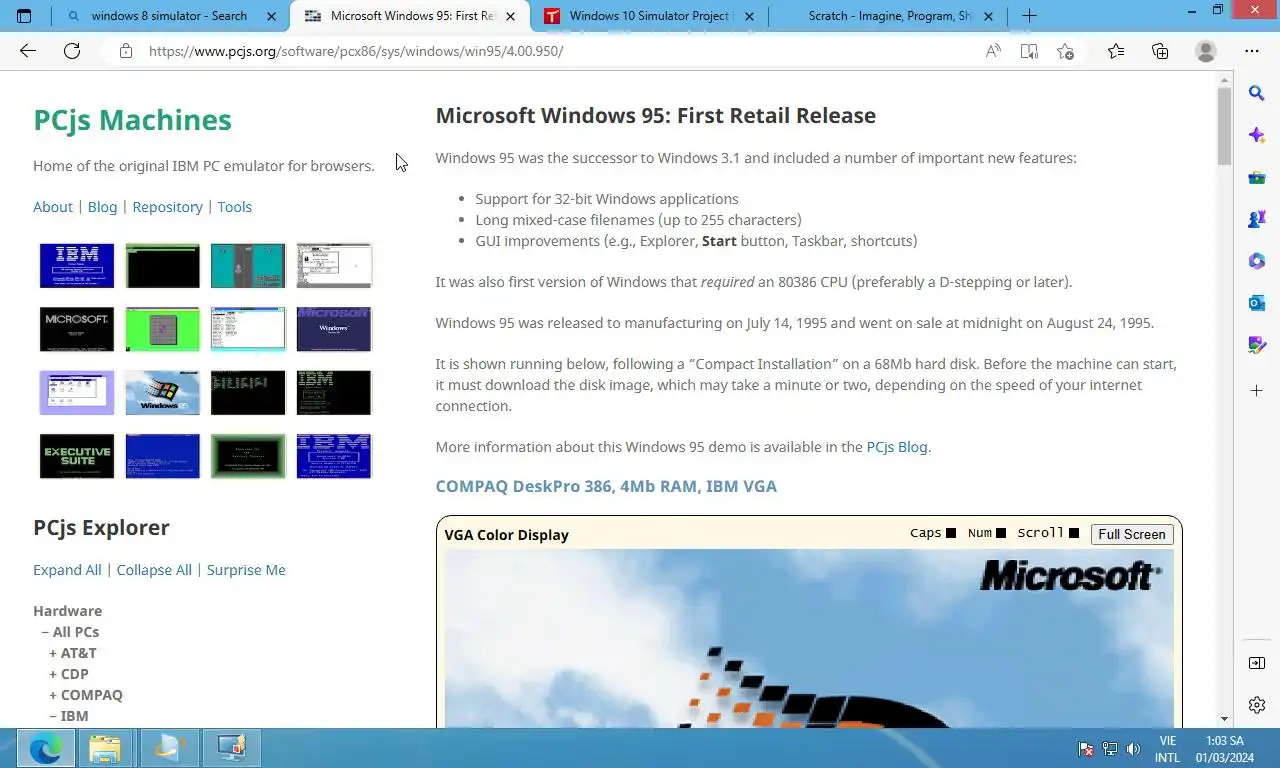The width and height of the screenshot is (1280, 768).
Task: View site information lock icon
Action: click(x=126, y=51)
